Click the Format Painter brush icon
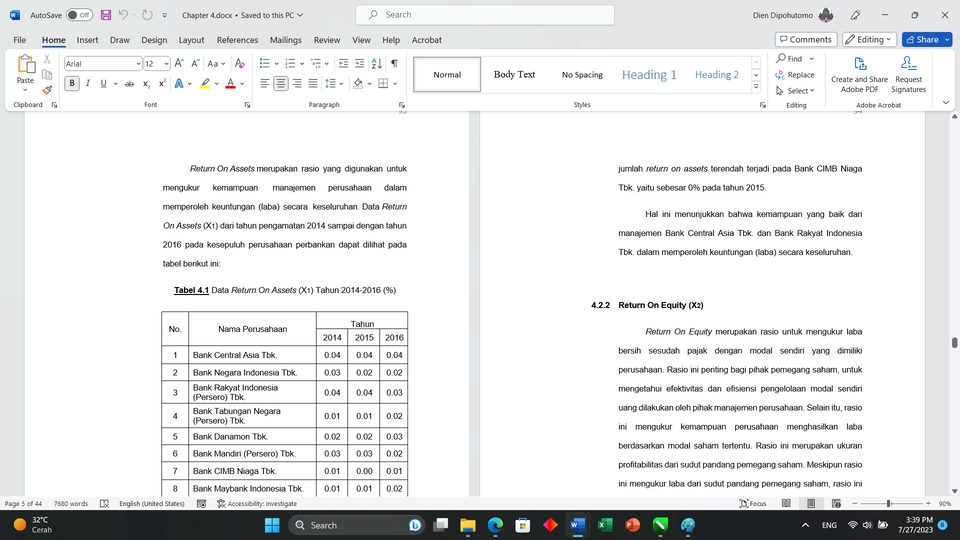 pos(47,90)
